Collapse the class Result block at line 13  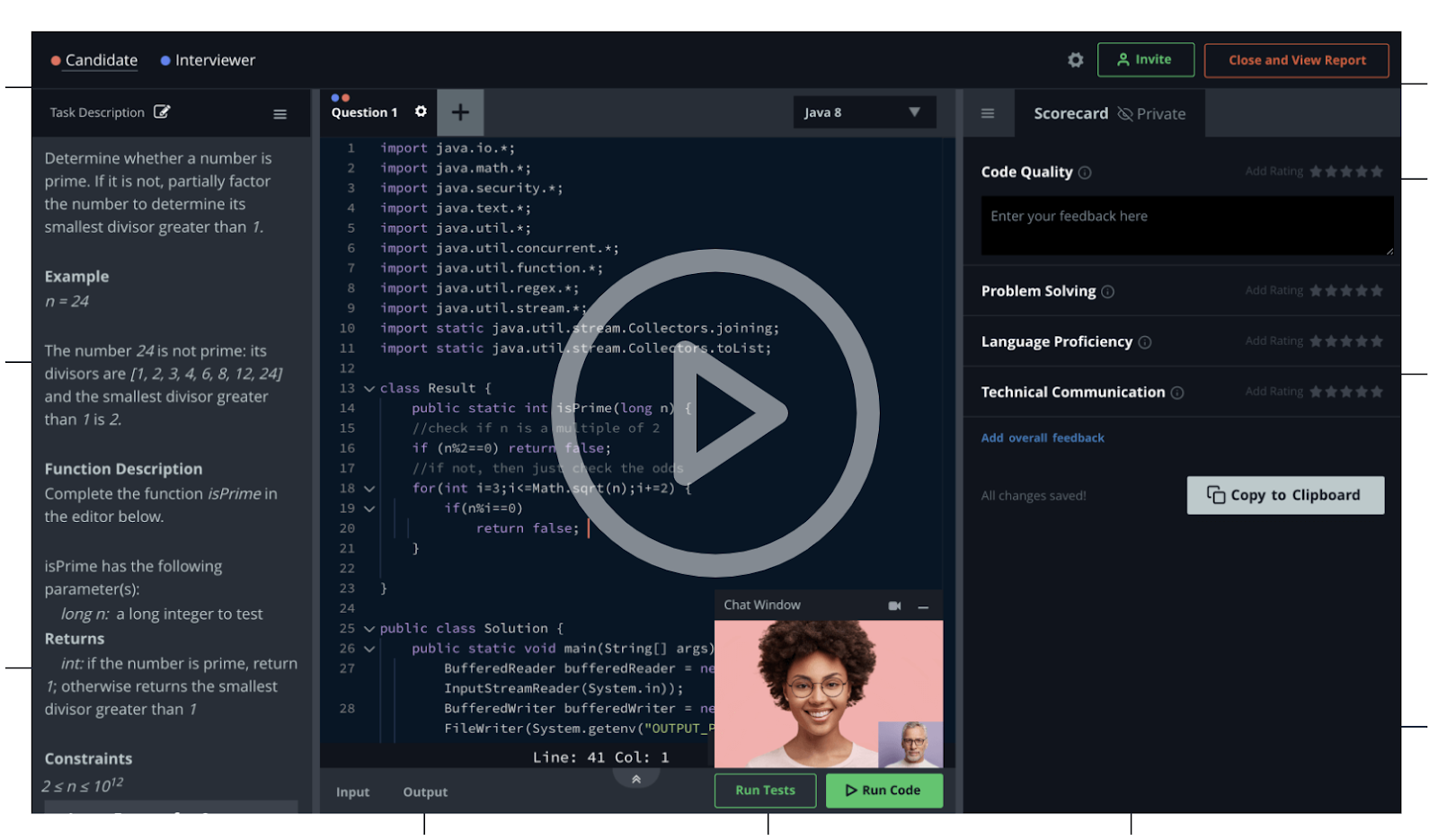point(368,389)
